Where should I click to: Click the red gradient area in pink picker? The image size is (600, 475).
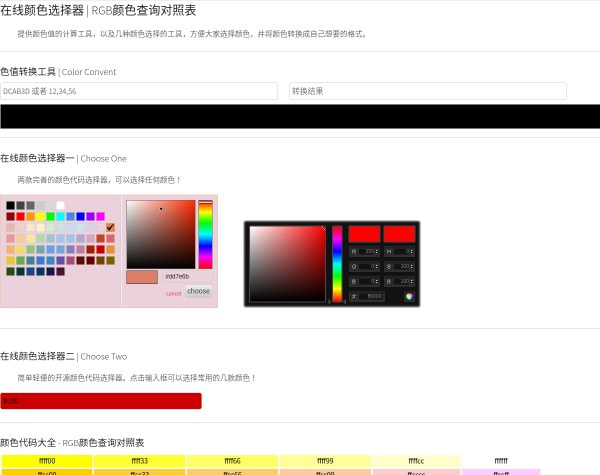[160, 234]
